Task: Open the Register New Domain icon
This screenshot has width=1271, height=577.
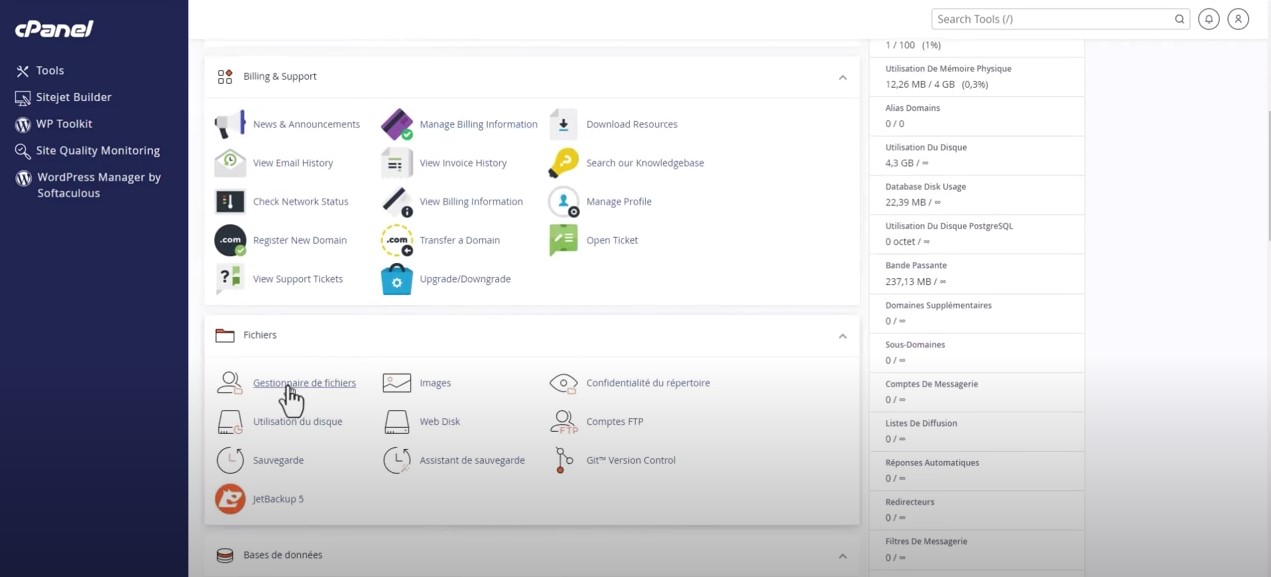Action: coord(230,240)
